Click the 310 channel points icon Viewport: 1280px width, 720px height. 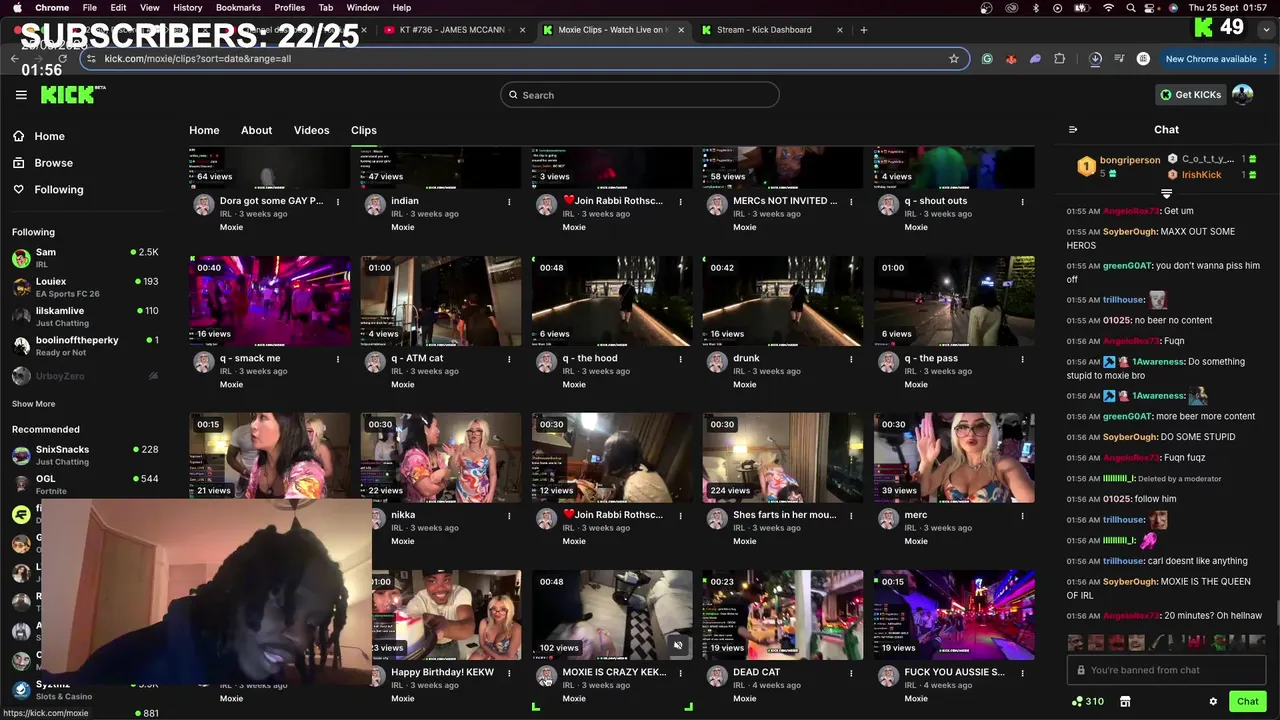point(1087,702)
